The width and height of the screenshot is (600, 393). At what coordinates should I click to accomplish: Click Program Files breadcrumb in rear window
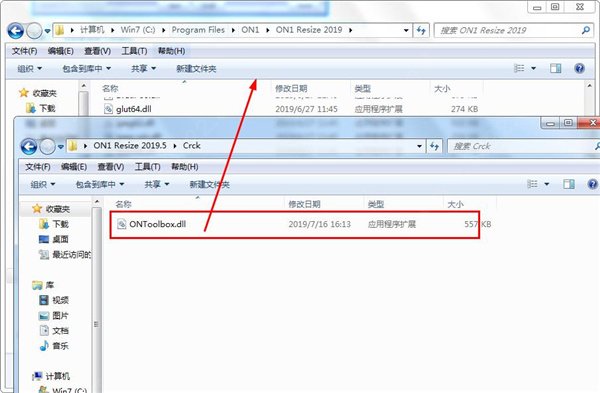[198, 30]
